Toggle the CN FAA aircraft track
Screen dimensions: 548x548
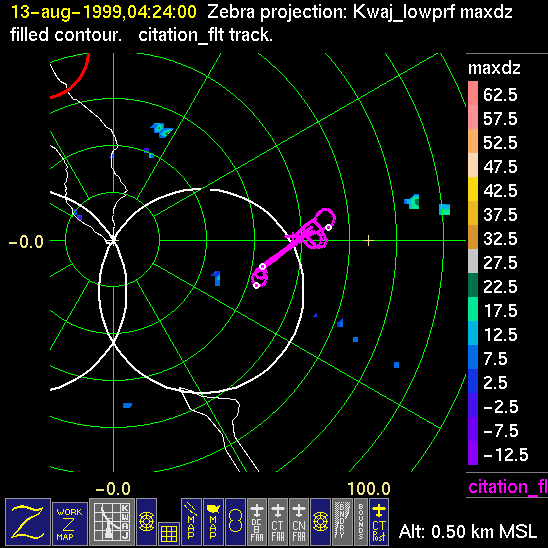point(299,522)
